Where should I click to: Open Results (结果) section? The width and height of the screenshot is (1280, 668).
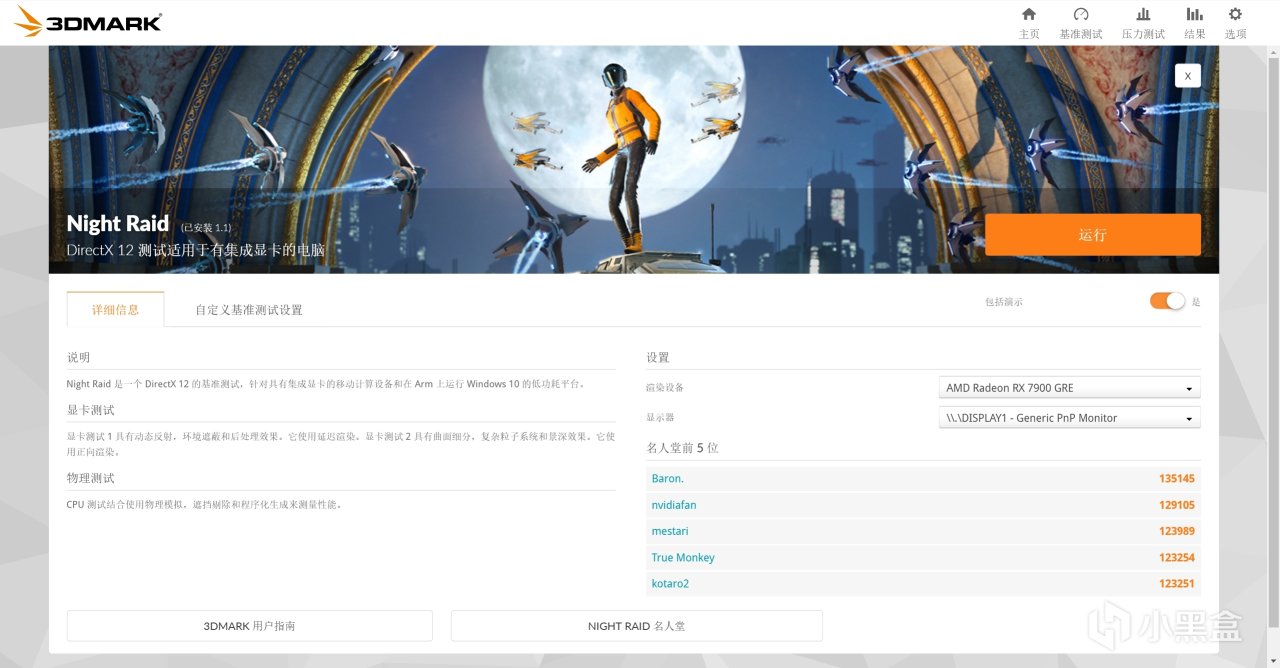tap(1195, 23)
